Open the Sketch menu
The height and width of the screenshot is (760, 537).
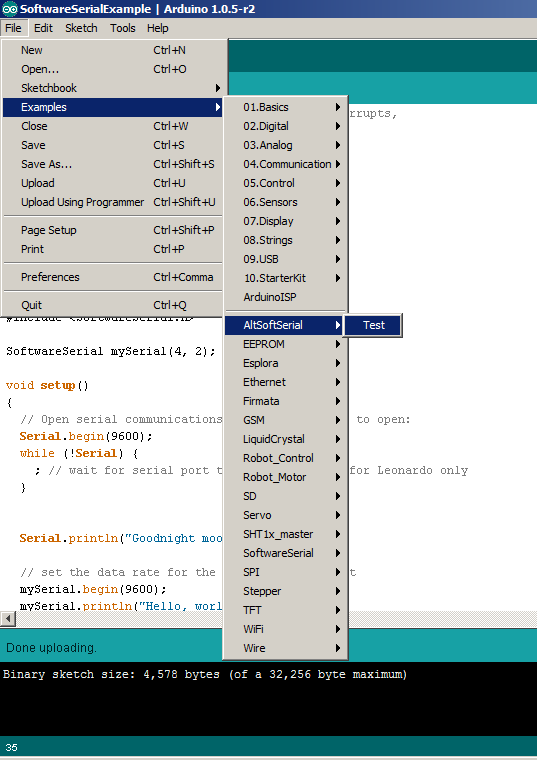click(81, 28)
